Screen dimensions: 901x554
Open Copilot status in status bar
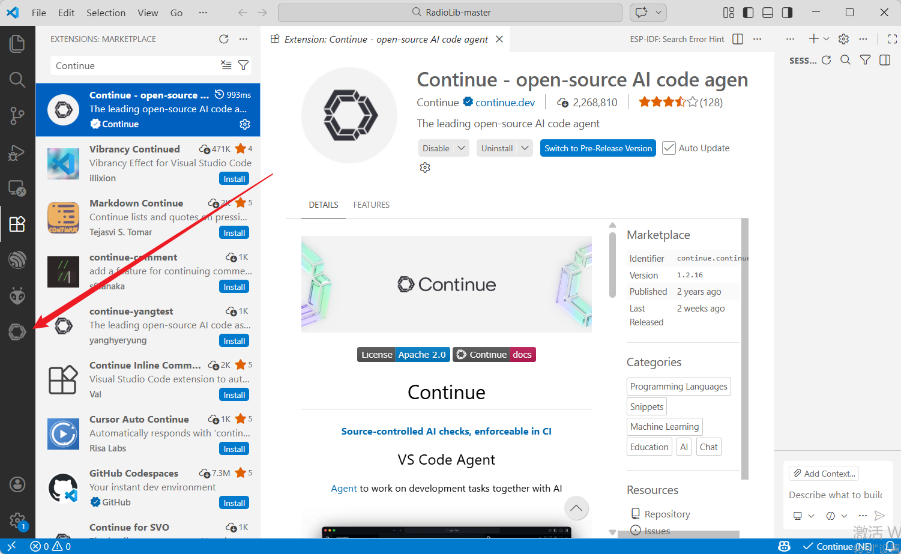(784, 546)
